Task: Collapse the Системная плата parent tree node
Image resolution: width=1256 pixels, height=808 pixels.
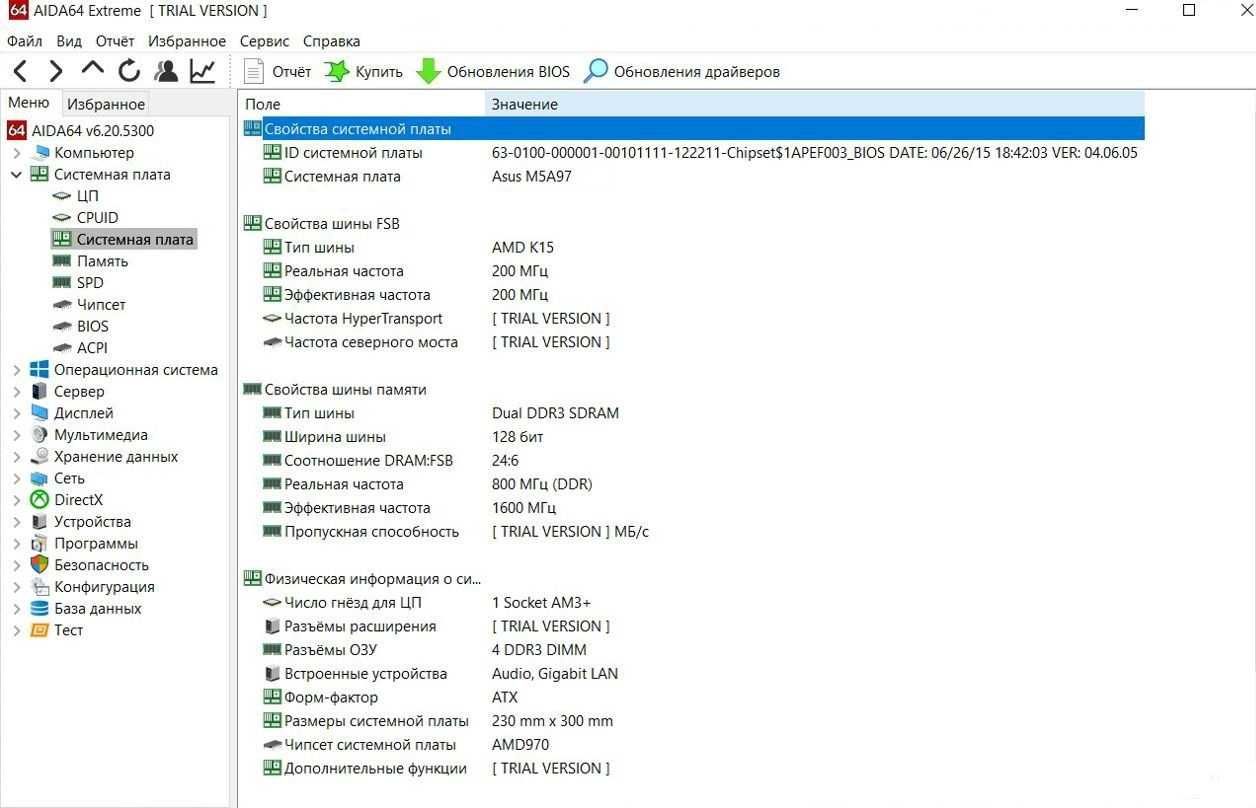Action: [16, 174]
